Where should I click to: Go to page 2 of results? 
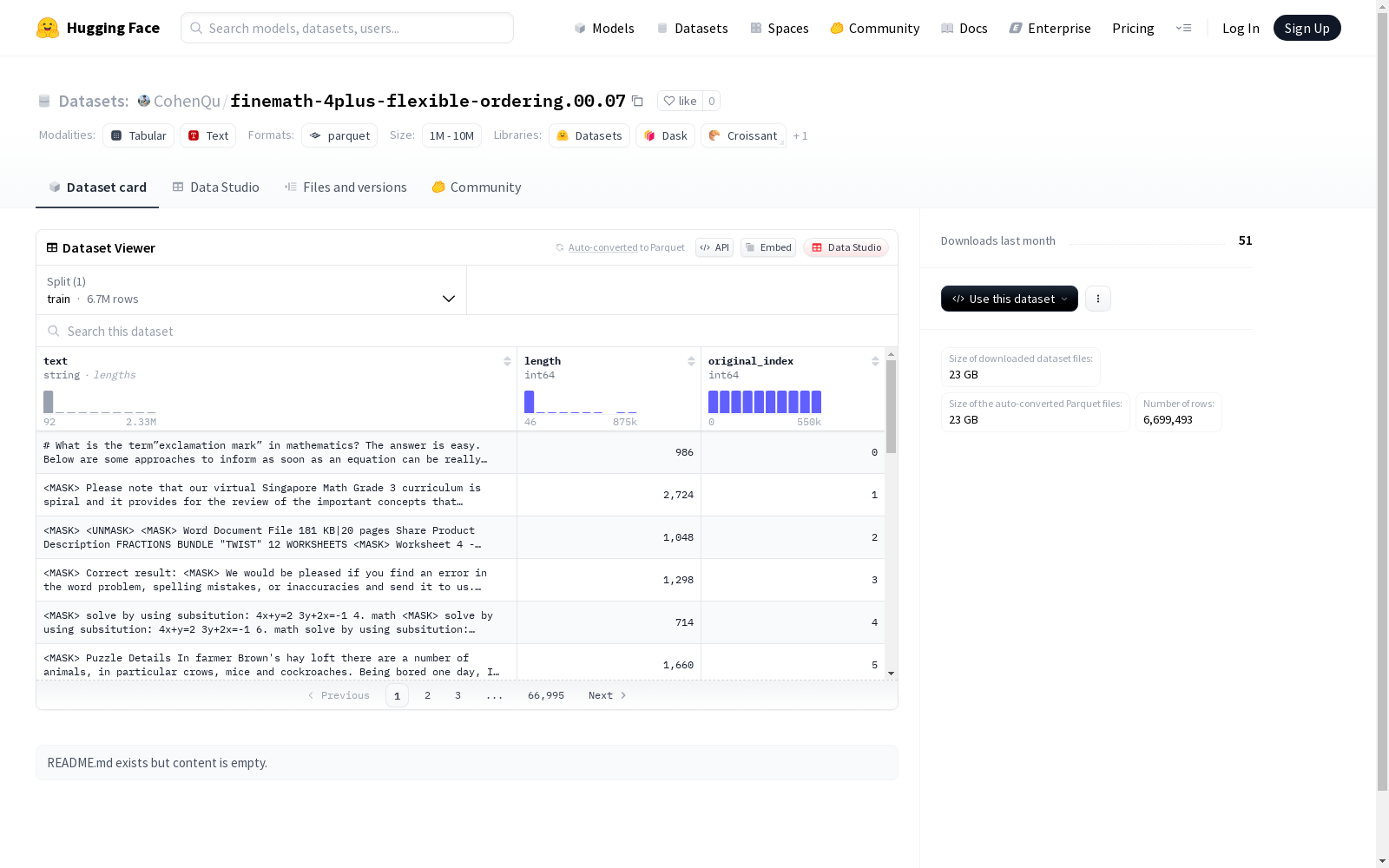pyautogui.click(x=427, y=695)
